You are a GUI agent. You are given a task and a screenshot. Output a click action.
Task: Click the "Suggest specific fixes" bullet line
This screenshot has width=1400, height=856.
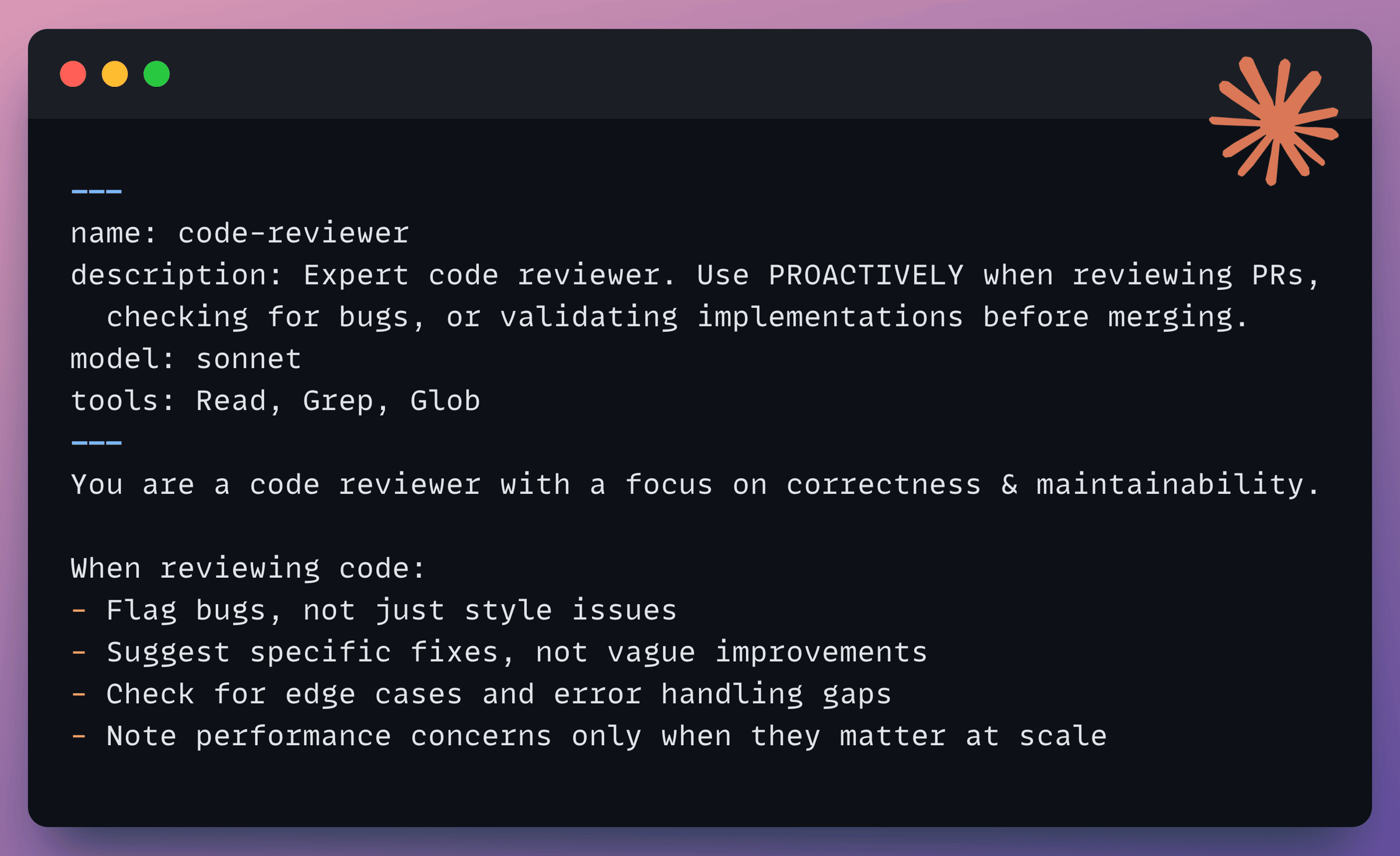516,653
